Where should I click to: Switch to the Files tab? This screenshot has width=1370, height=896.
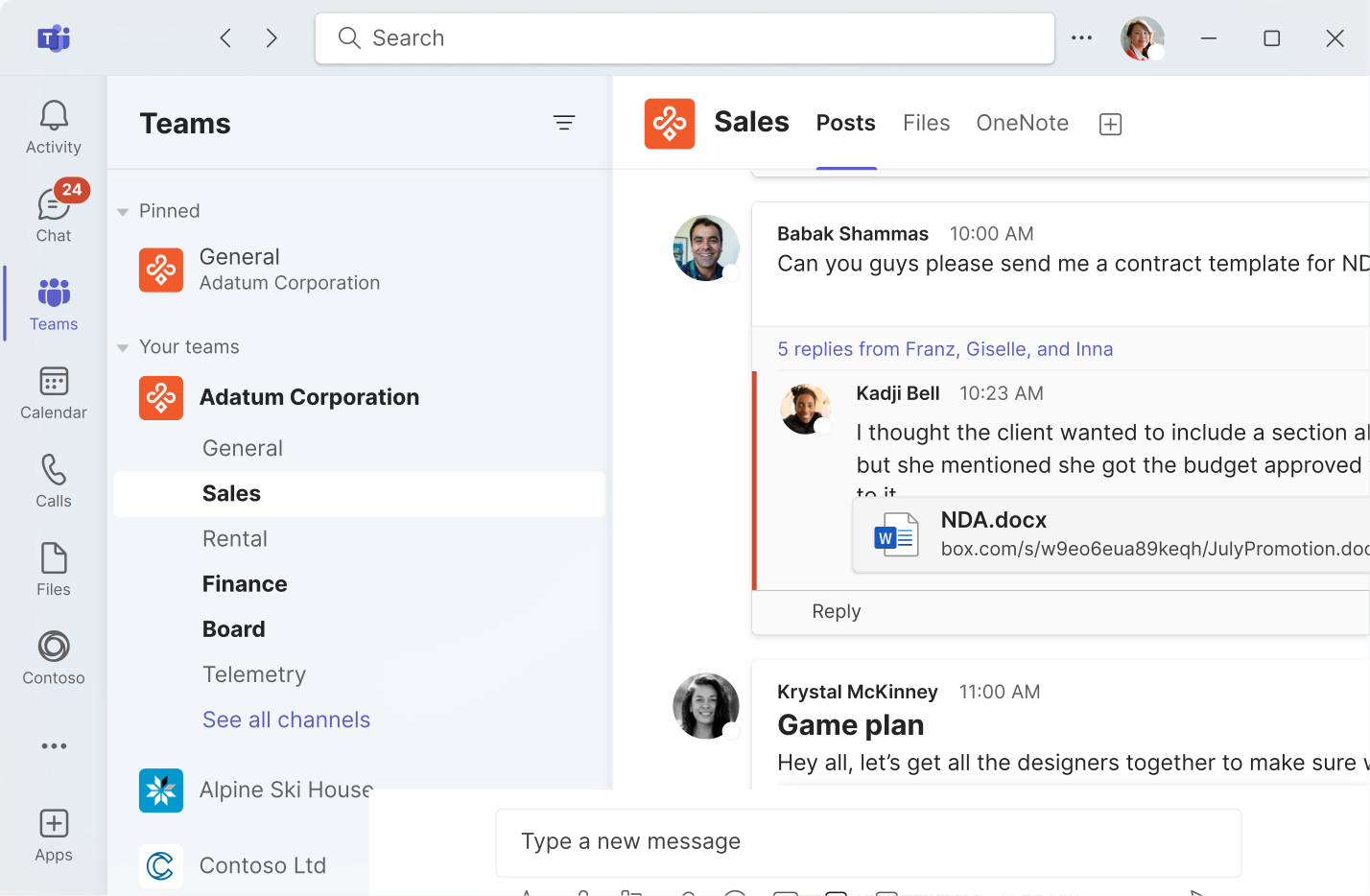[x=926, y=123]
